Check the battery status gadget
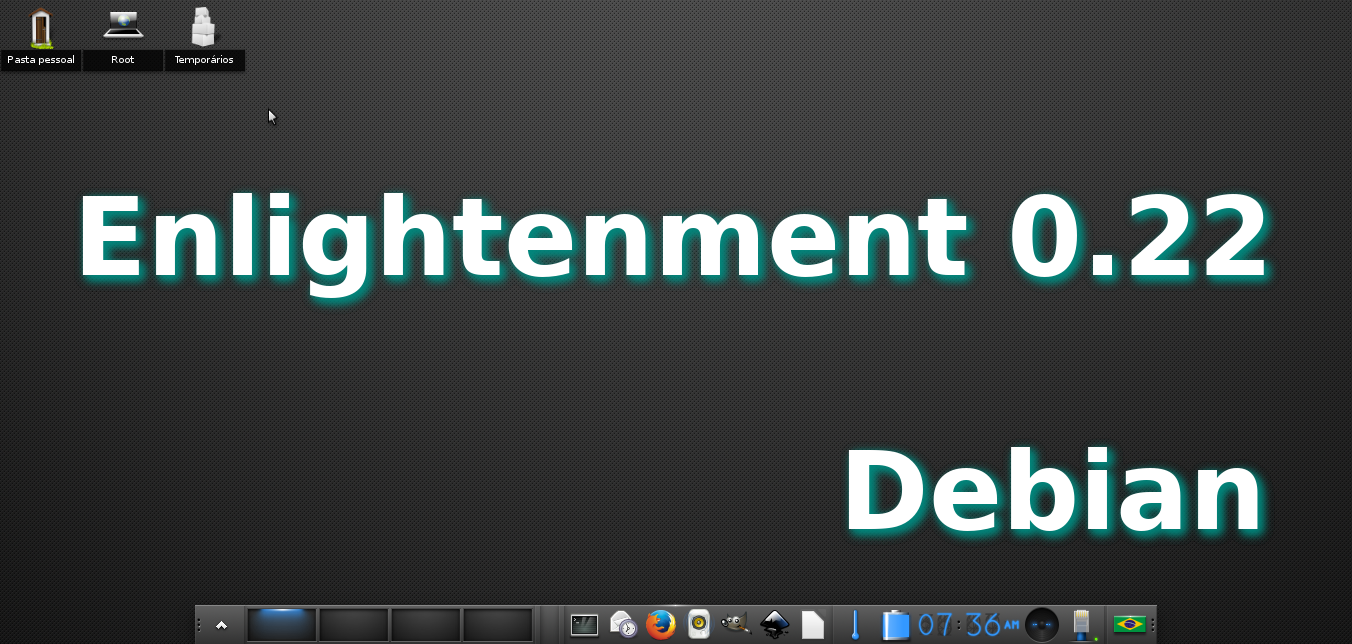This screenshot has height=644, width=1352. click(x=896, y=624)
